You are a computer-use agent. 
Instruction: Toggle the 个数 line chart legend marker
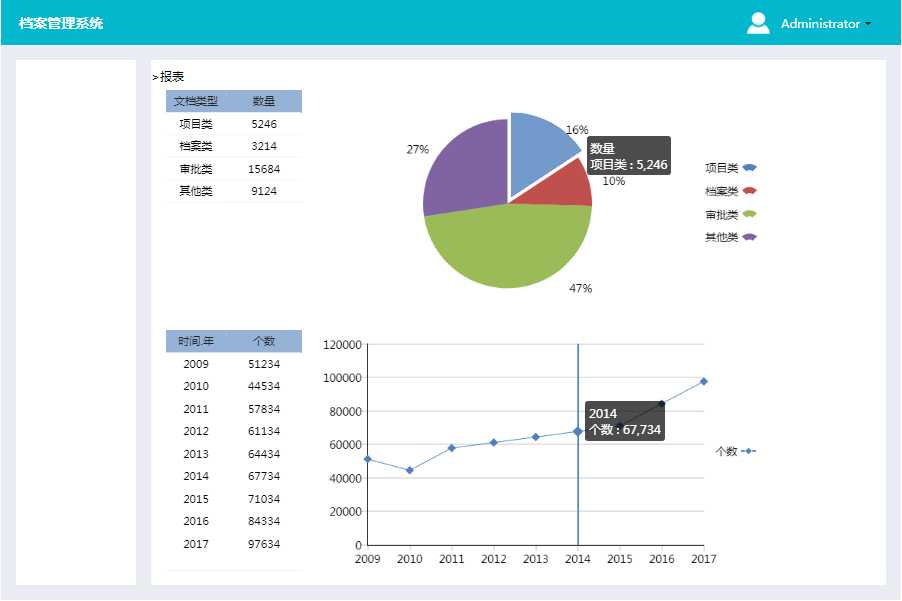coord(748,451)
